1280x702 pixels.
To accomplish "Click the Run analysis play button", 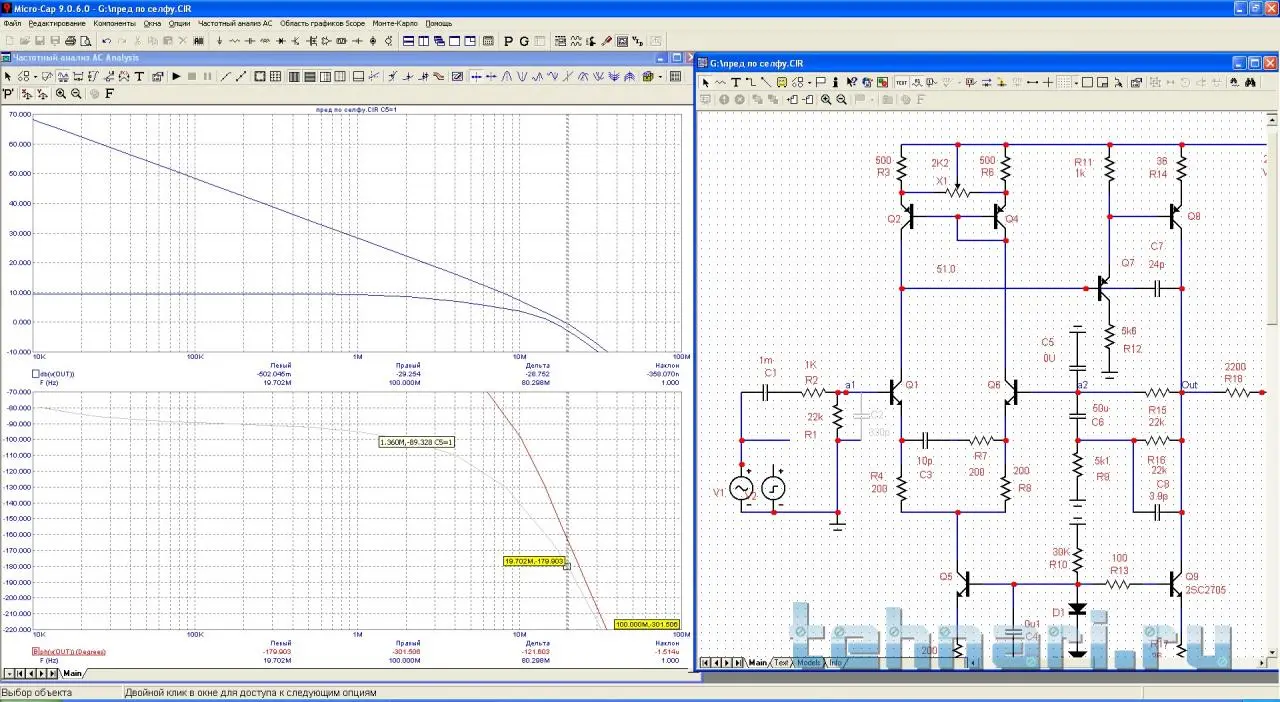I will [176, 76].
